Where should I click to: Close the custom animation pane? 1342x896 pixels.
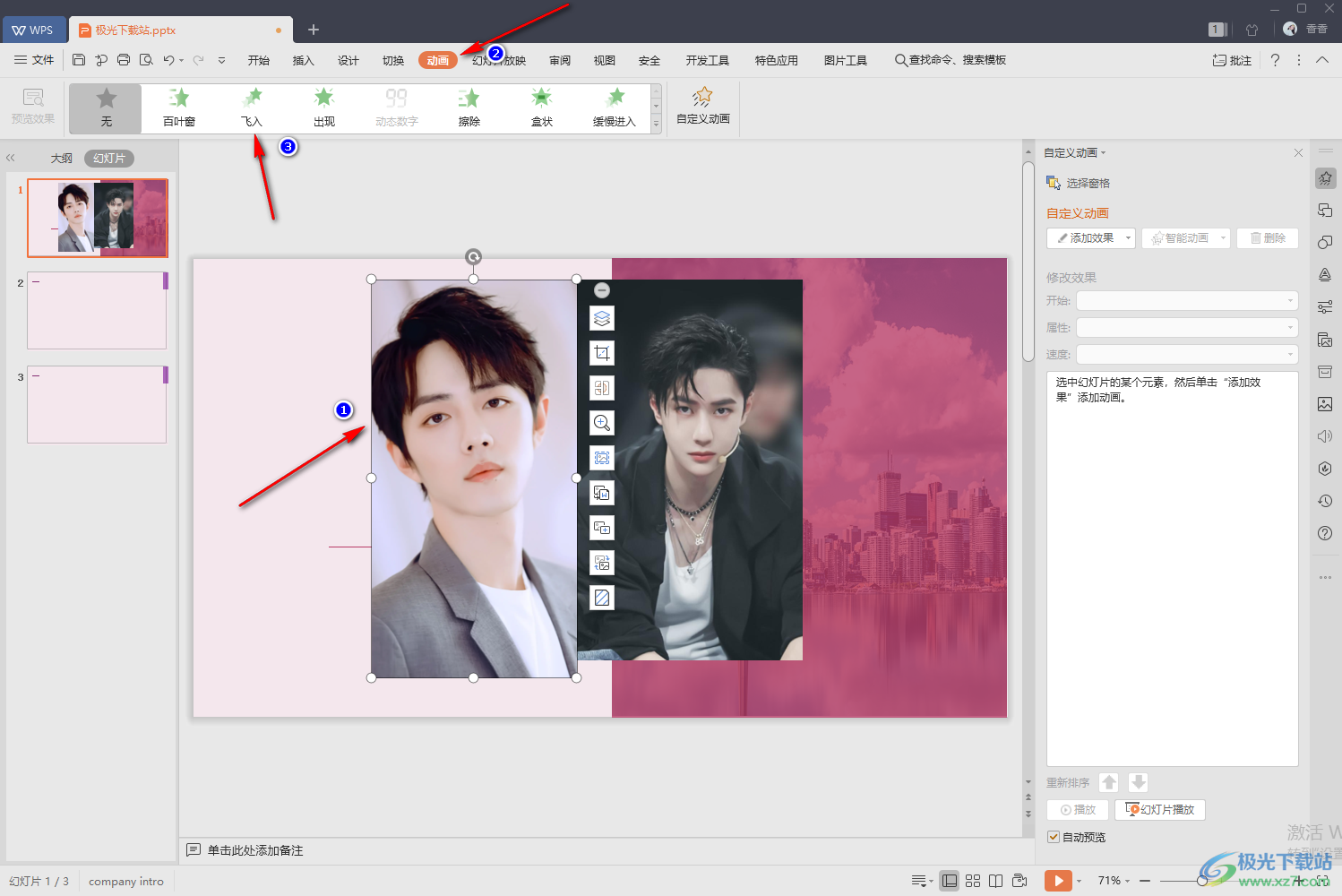tap(1298, 153)
